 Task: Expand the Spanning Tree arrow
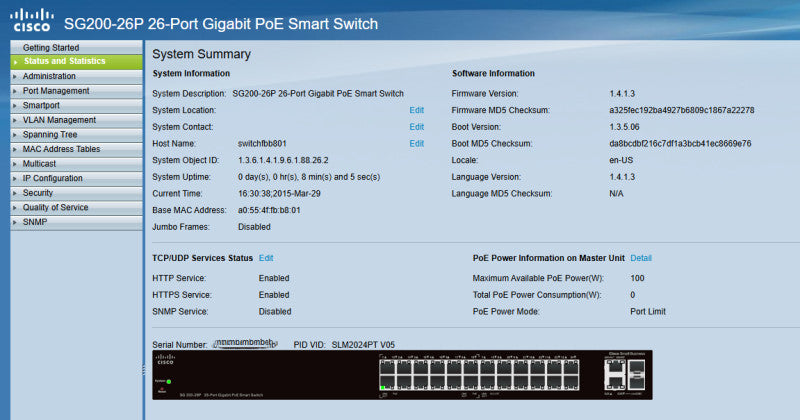click(x=15, y=135)
